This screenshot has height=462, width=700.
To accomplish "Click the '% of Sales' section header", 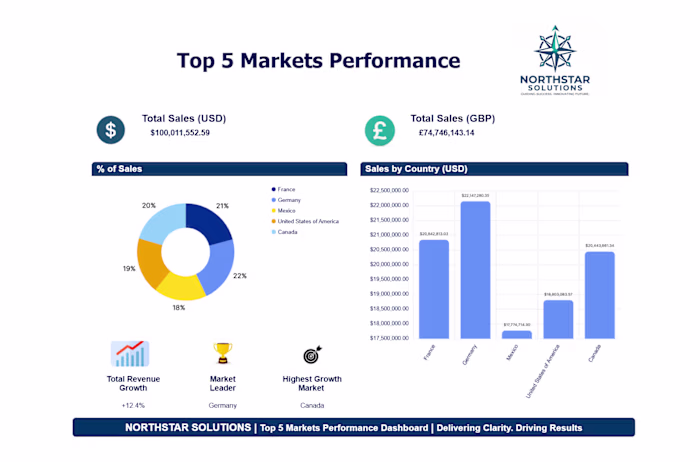I will [x=219, y=169].
